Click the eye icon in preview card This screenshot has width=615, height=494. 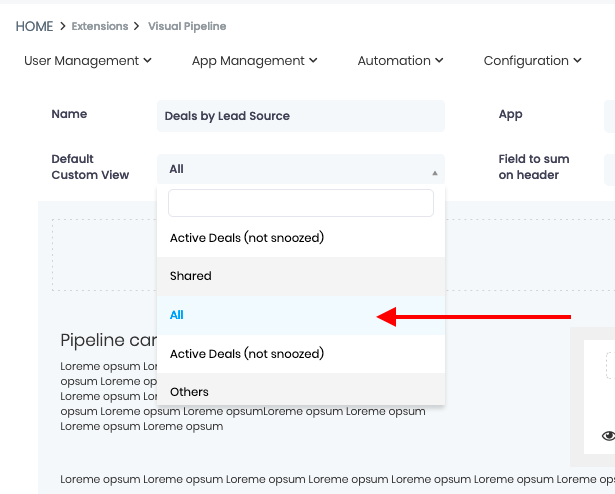pos(609,436)
